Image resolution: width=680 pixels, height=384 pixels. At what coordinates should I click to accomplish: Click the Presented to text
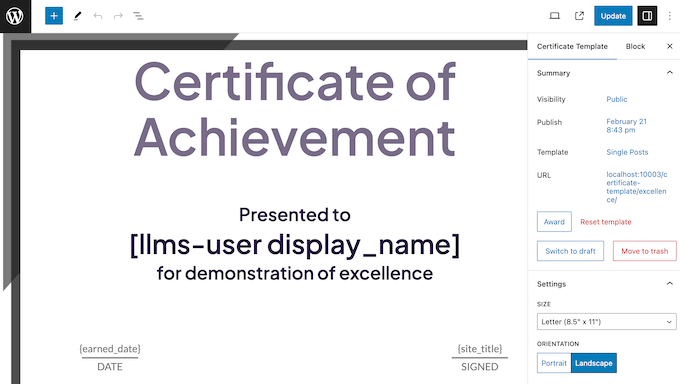click(295, 215)
